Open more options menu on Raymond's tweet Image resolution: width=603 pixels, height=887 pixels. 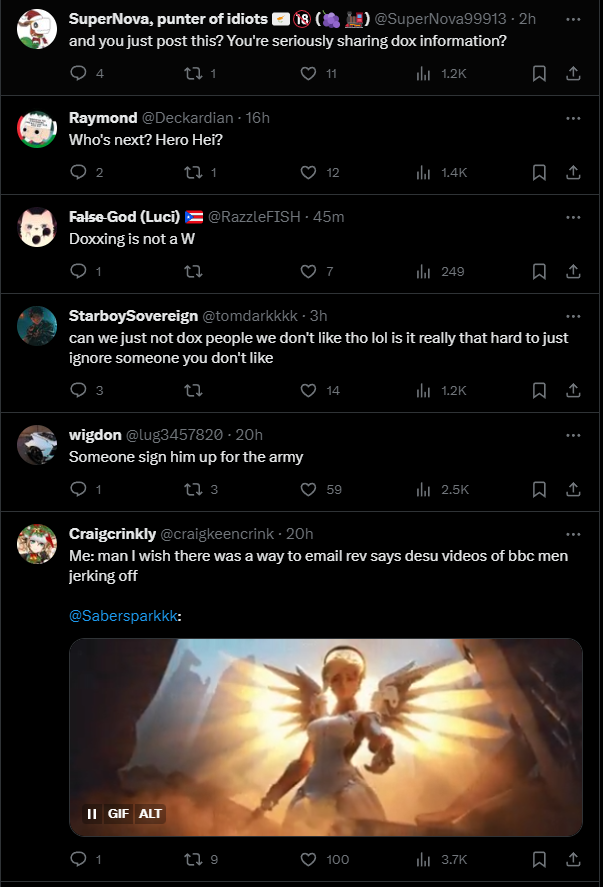tap(573, 118)
